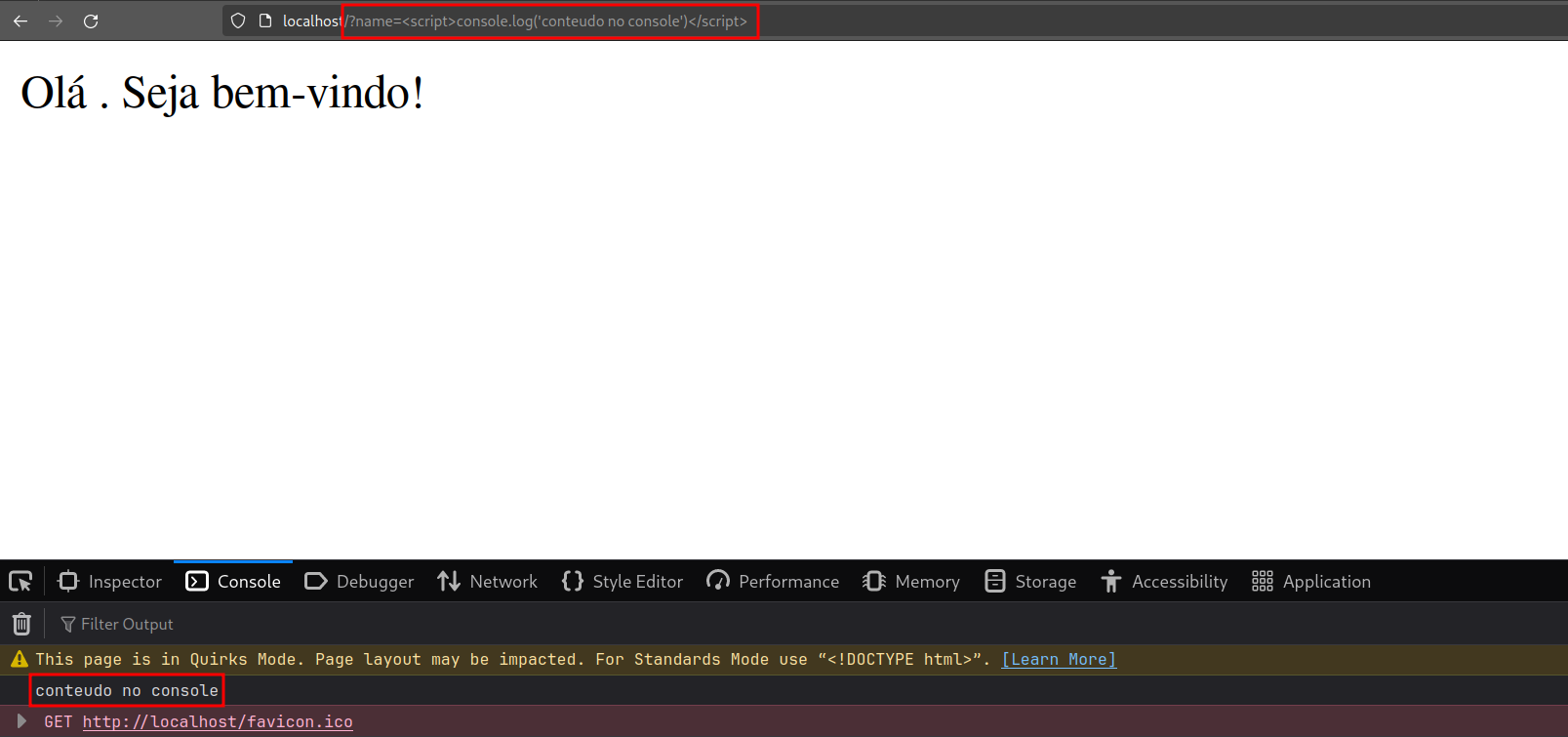Open the localhost favicon.ico URL link
The image size is (1568, 737).
[218, 722]
